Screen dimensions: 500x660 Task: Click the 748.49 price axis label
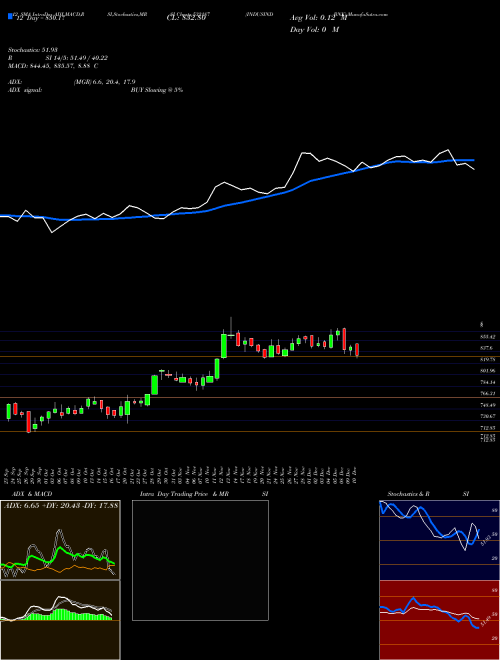click(487, 405)
